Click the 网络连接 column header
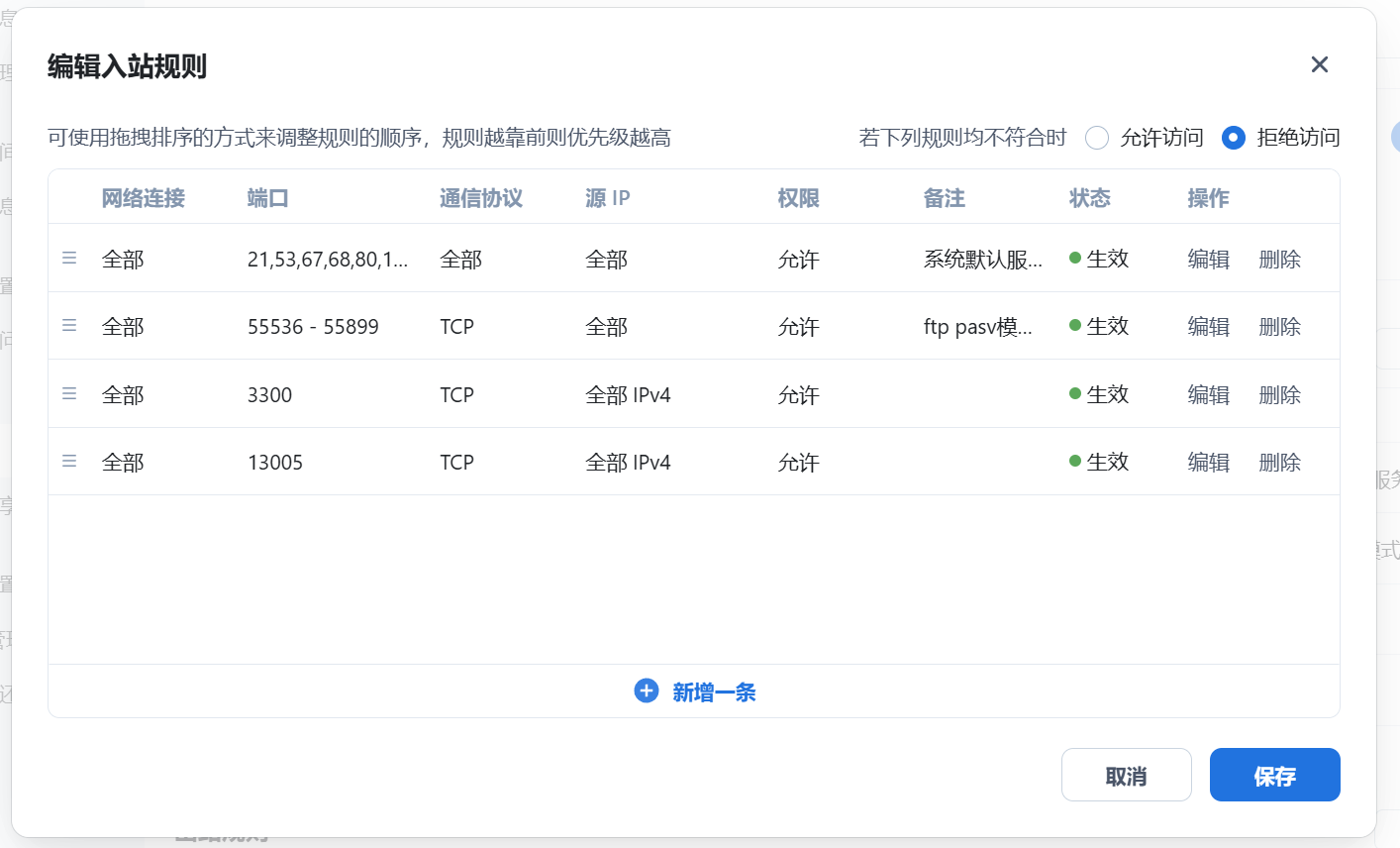This screenshot has width=1400, height=848. pos(144,198)
